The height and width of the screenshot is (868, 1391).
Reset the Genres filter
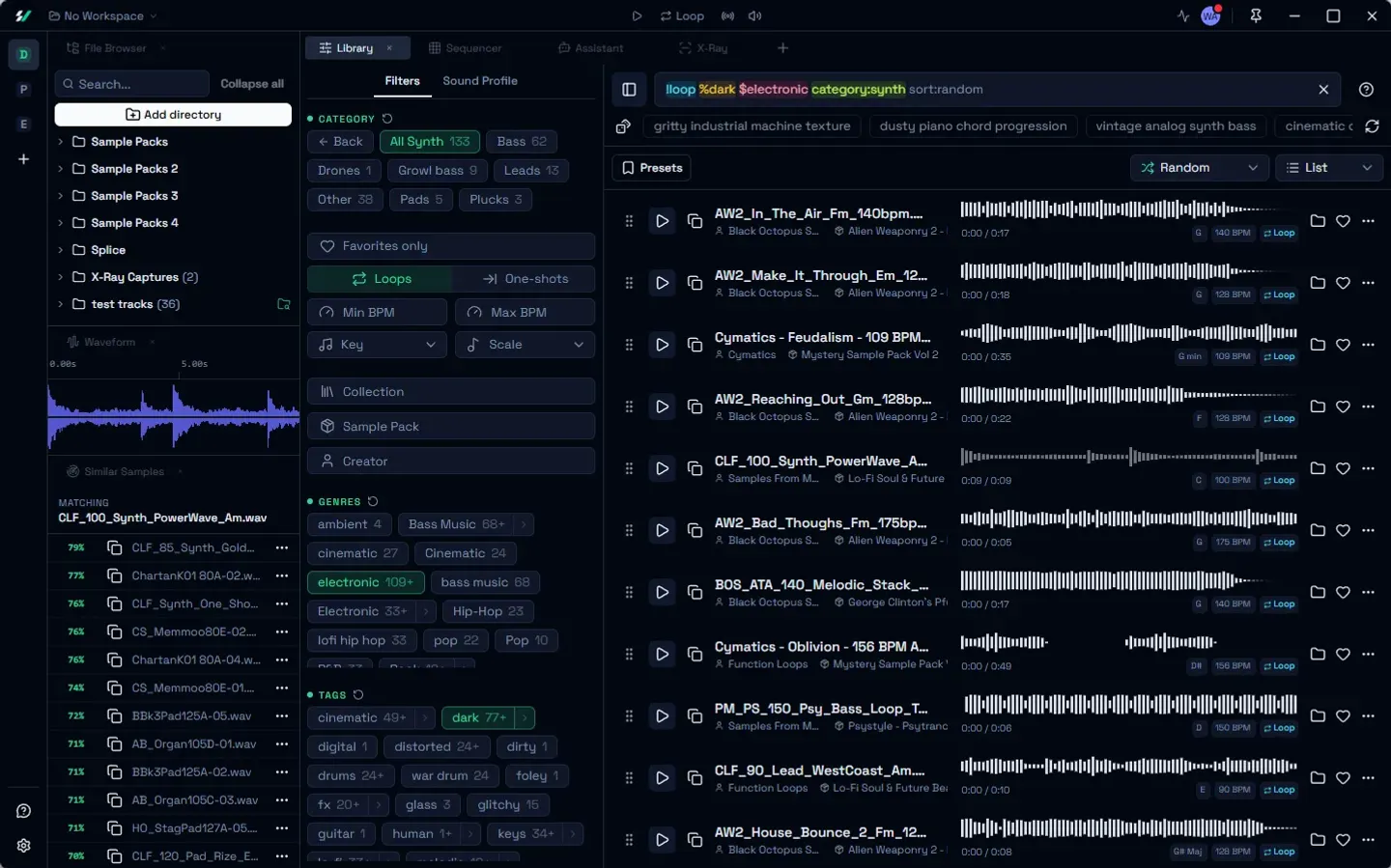click(x=373, y=501)
